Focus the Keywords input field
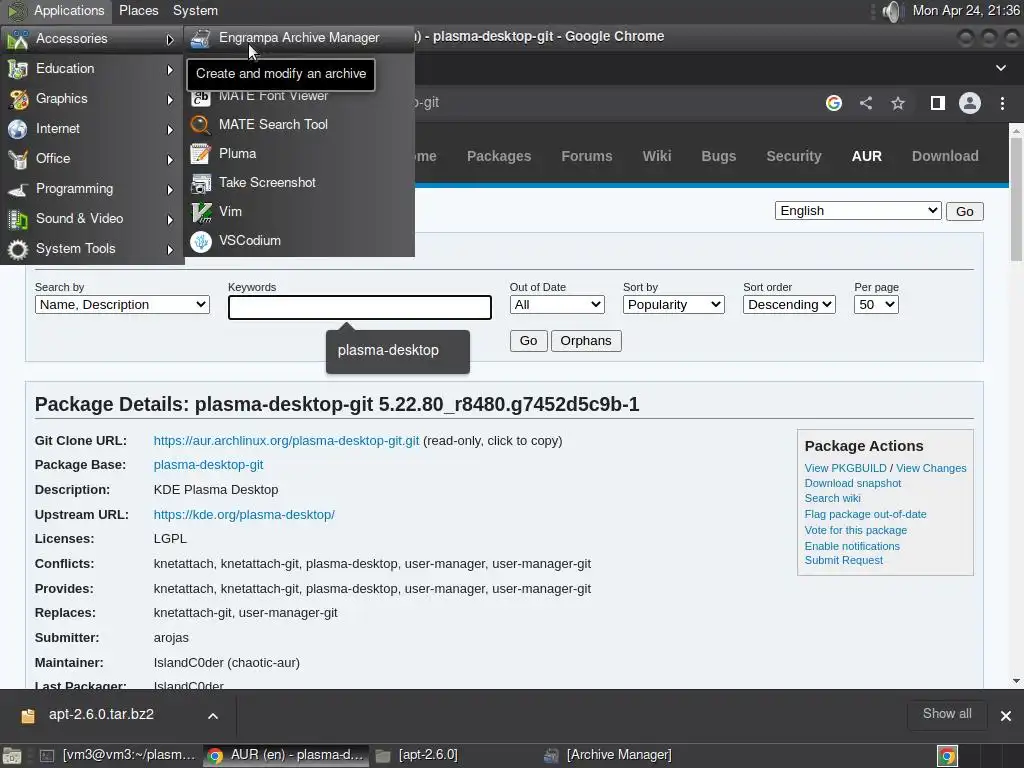This screenshot has height=768, width=1024. pyautogui.click(x=360, y=307)
